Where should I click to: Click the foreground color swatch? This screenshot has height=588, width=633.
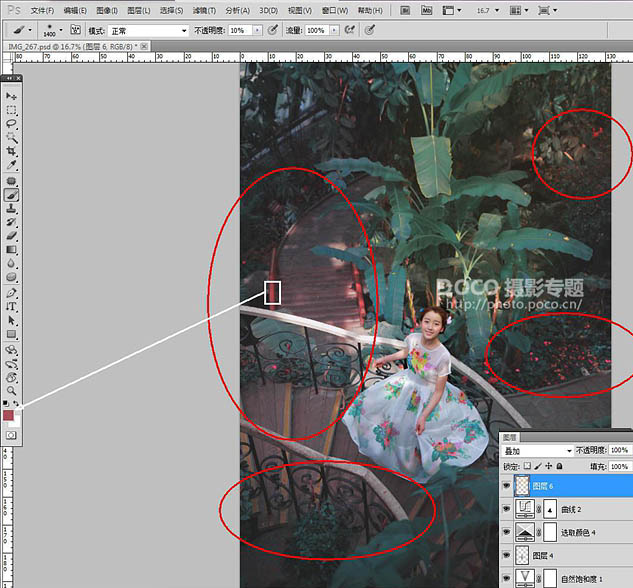coord(8,415)
